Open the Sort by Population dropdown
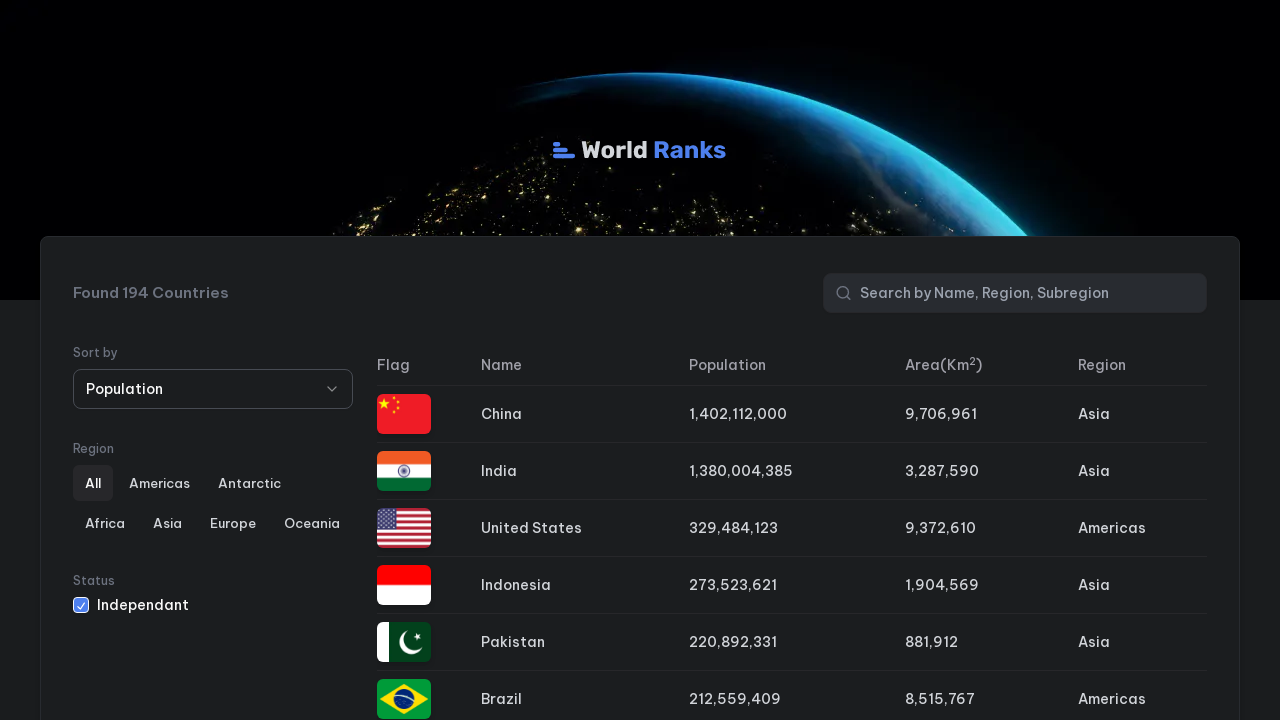 tap(213, 389)
